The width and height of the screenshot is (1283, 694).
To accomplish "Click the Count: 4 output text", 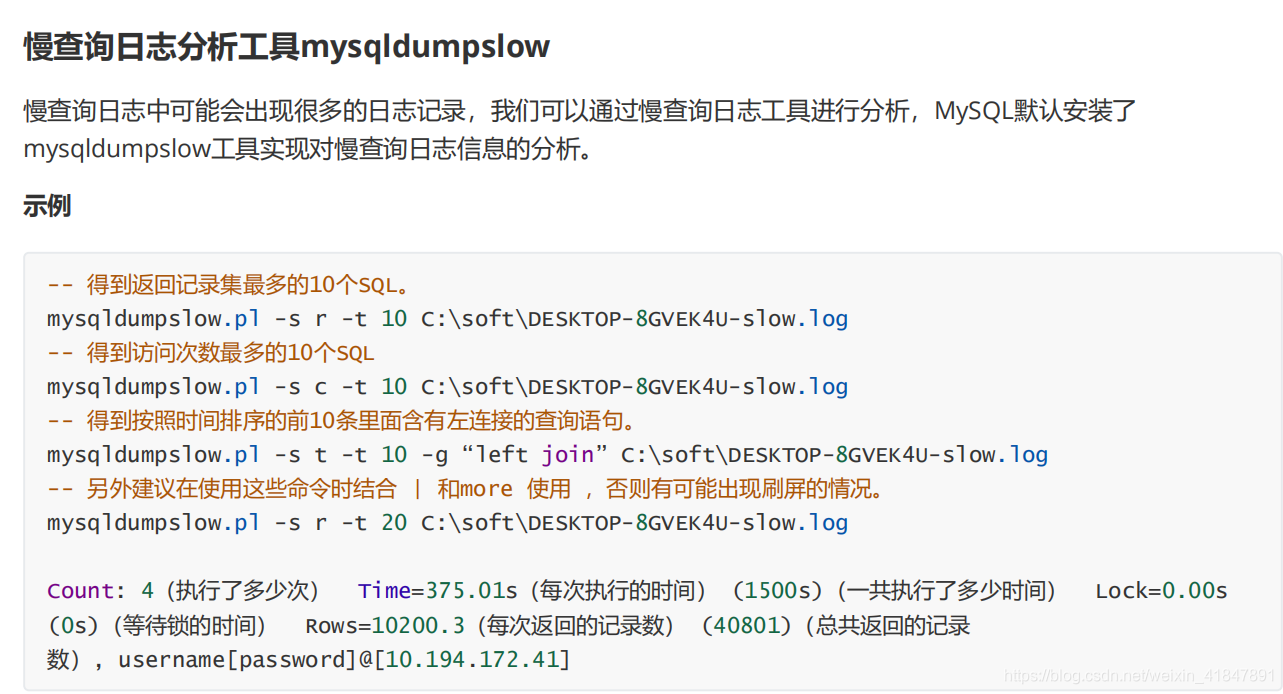I will 101,591.
